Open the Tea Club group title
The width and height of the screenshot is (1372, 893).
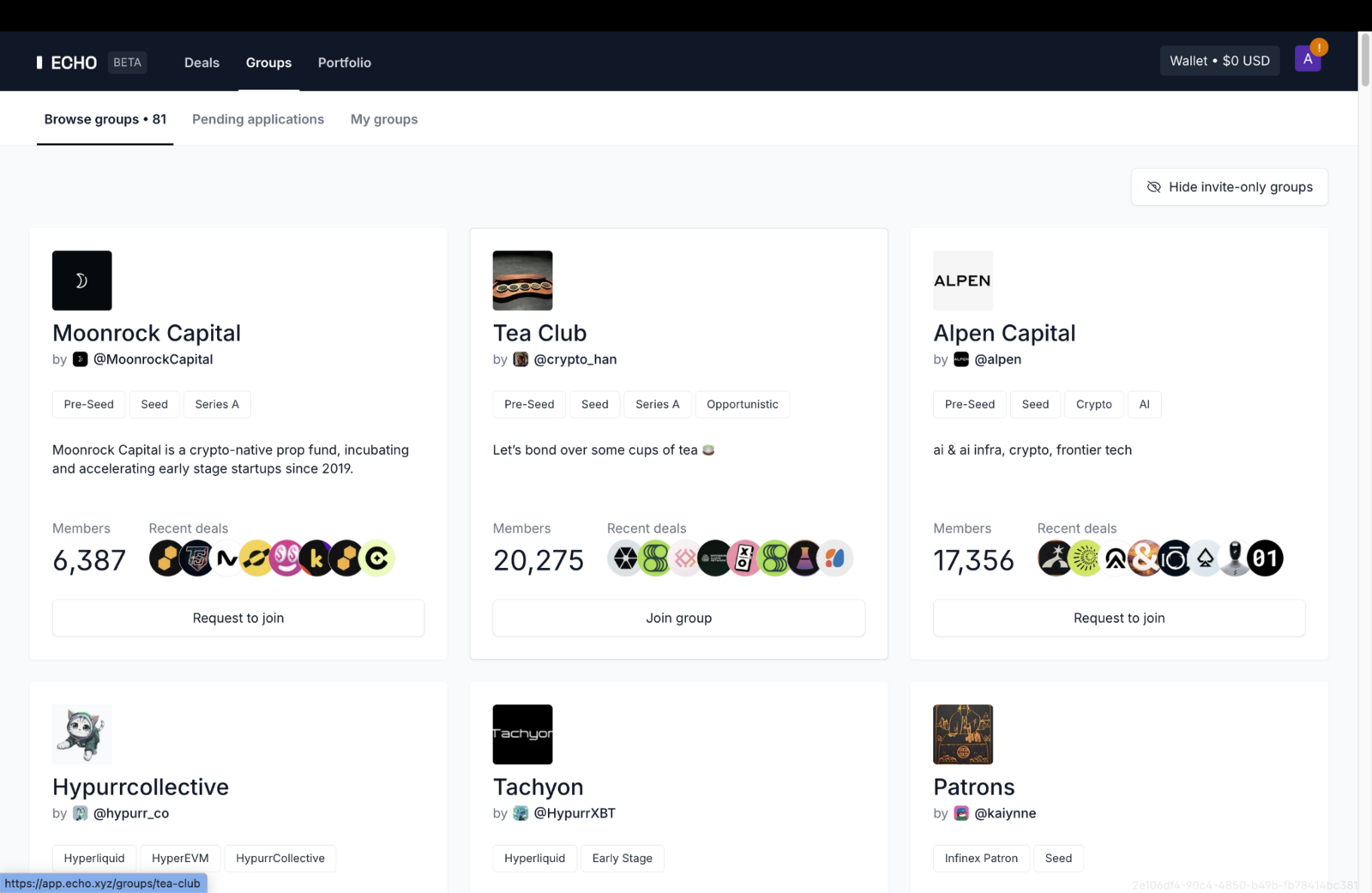click(x=539, y=333)
